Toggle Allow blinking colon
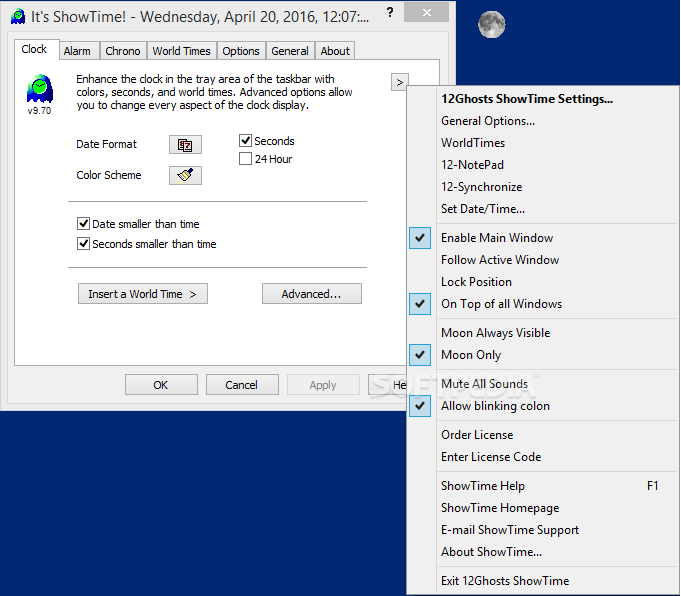Image resolution: width=681 pixels, height=596 pixels. coord(543,406)
